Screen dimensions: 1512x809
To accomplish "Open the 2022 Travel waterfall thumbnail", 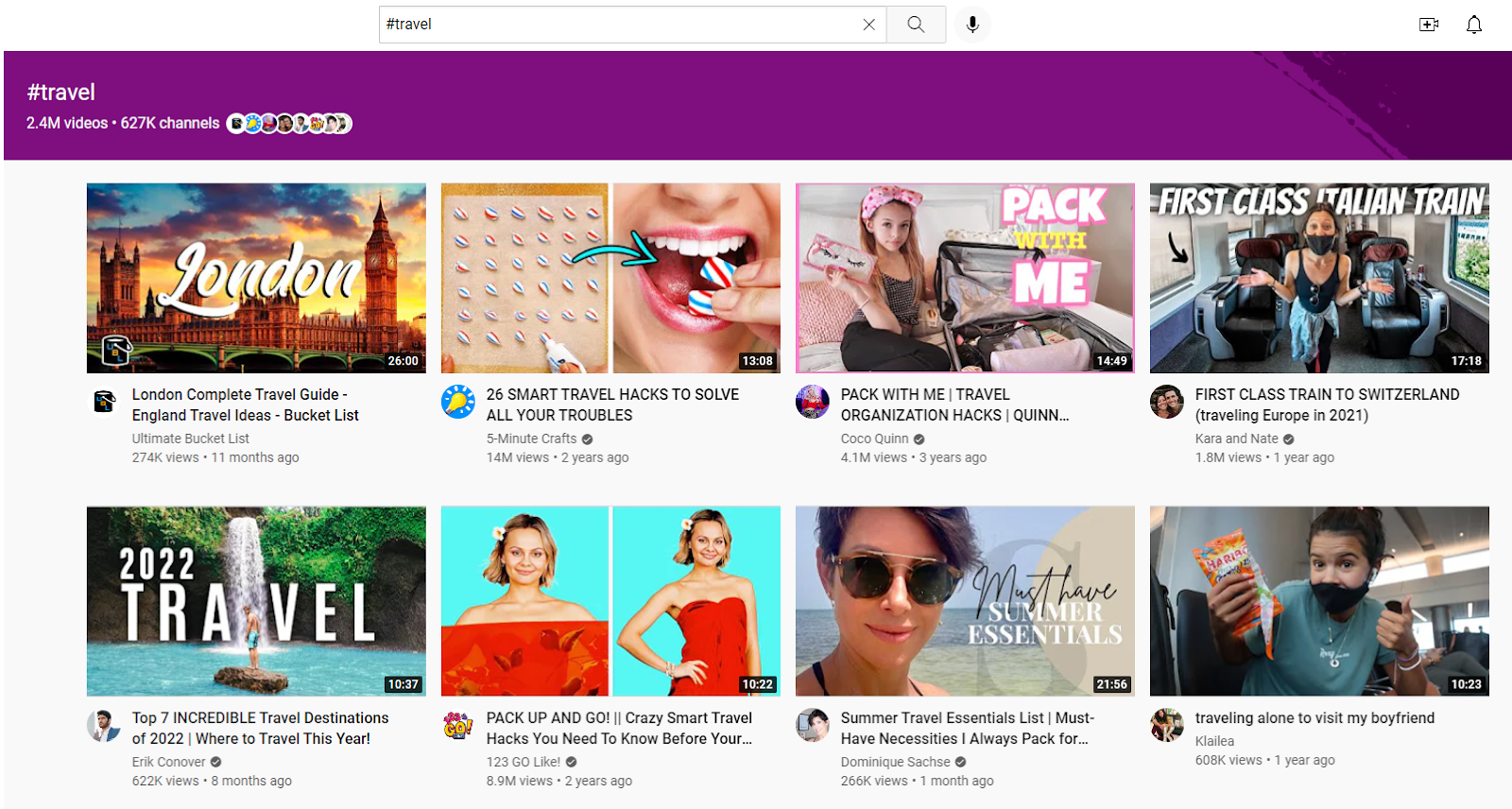I will tap(256, 601).
